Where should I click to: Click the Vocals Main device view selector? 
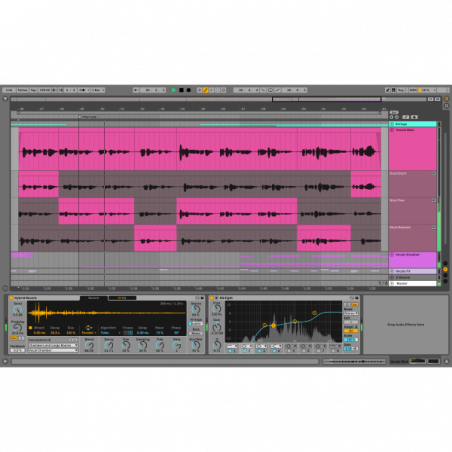pos(414,361)
